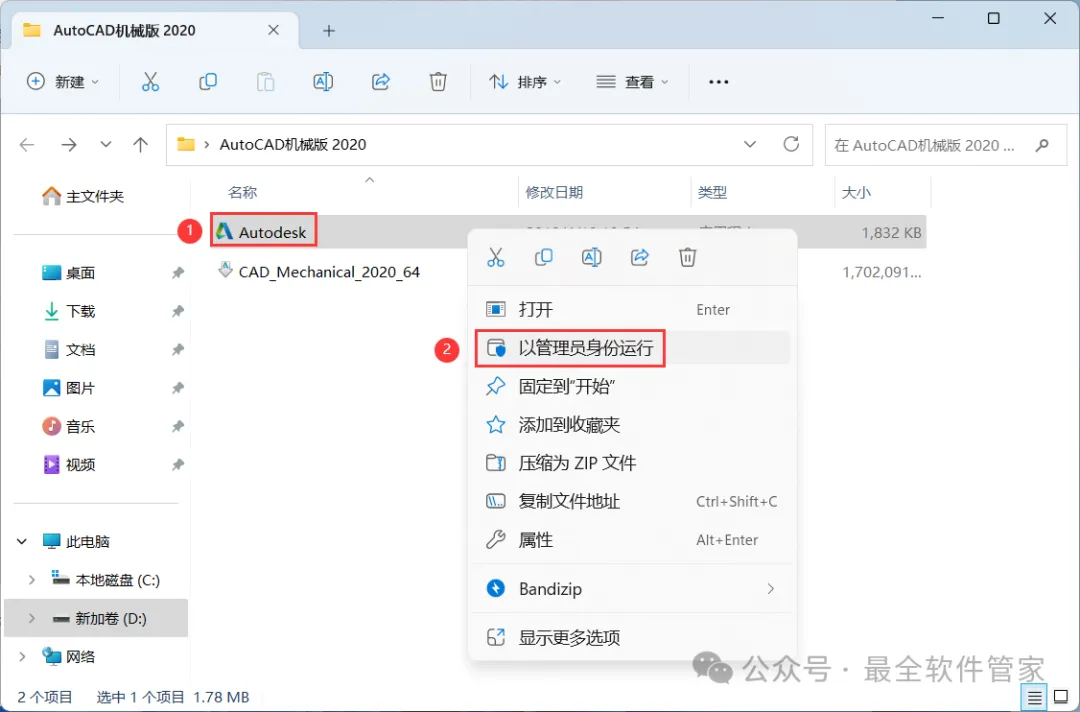Switch to details view in the status bar
The height and width of the screenshot is (712, 1080).
(1034, 698)
